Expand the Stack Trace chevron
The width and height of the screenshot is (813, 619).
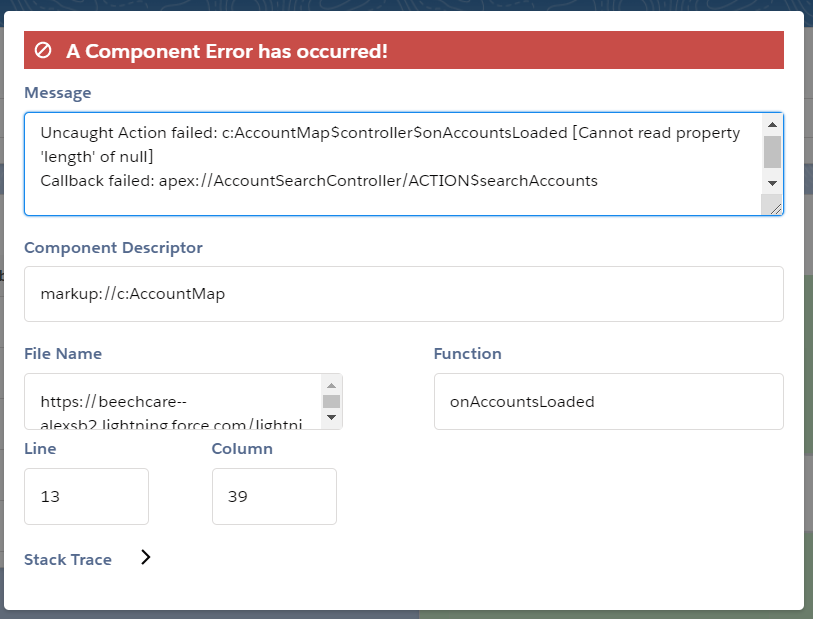click(146, 558)
